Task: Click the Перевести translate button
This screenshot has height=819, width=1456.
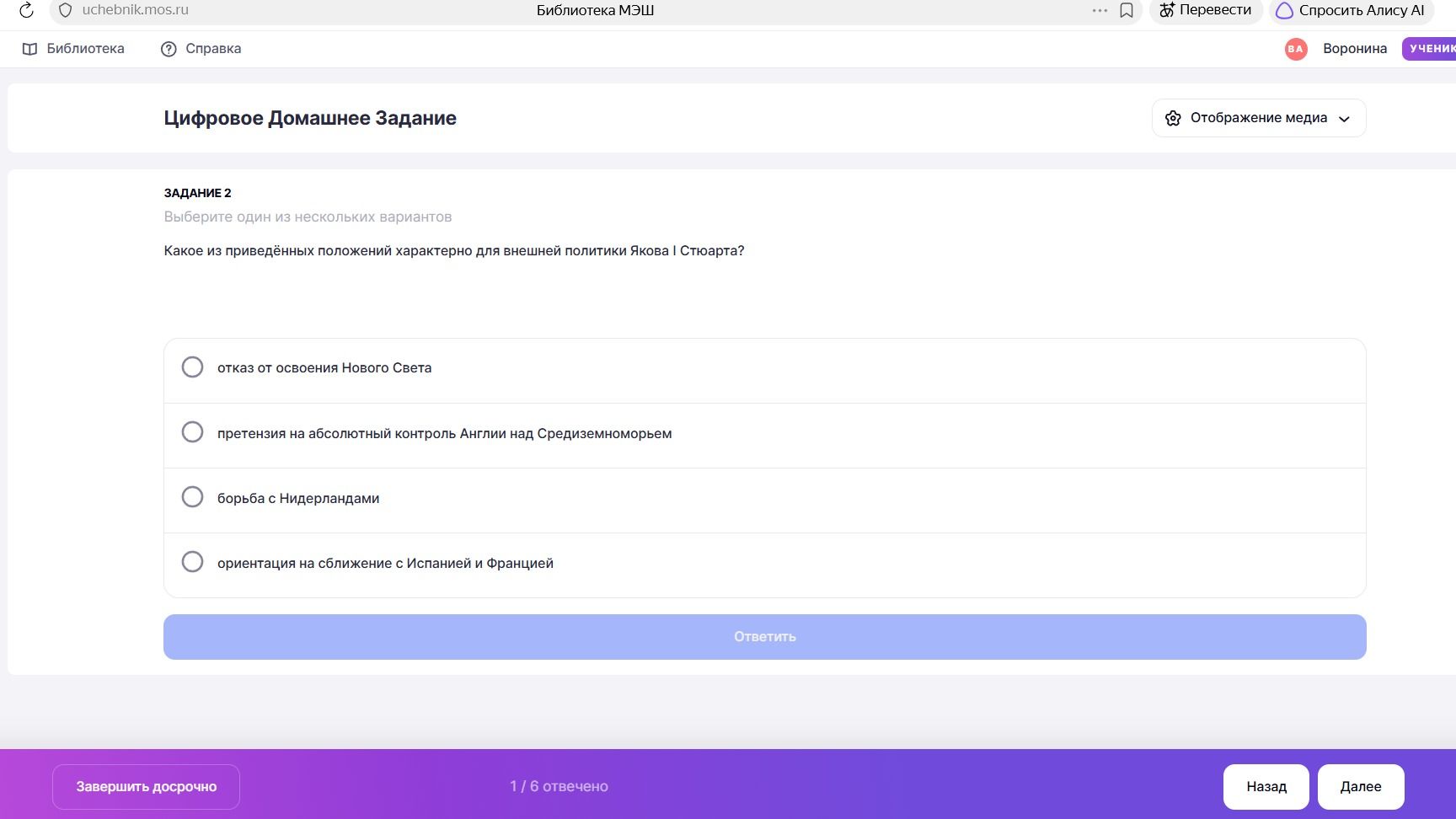Action: pyautogui.click(x=1206, y=10)
